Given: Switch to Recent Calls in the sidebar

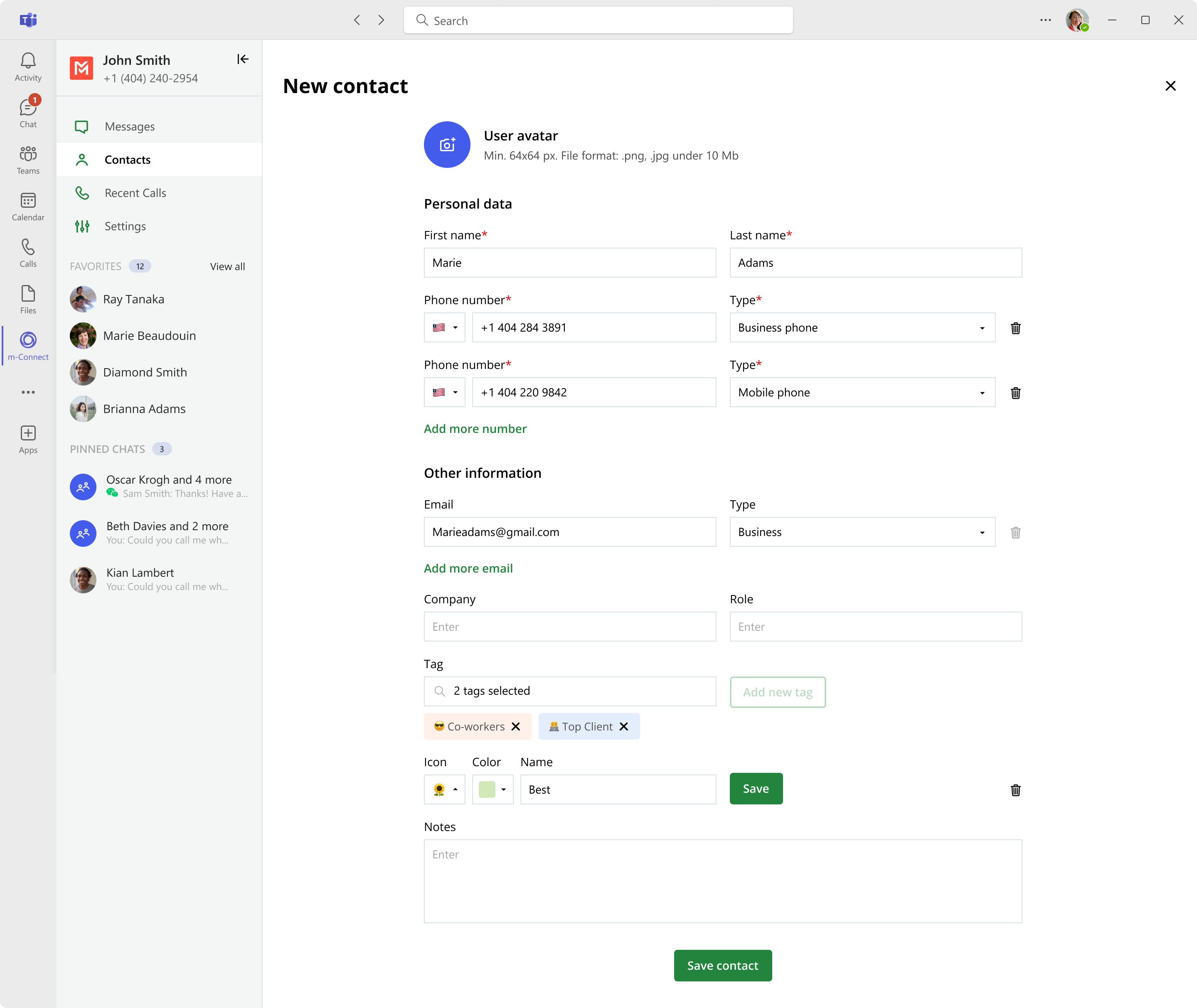Looking at the screenshot, I should (x=135, y=192).
